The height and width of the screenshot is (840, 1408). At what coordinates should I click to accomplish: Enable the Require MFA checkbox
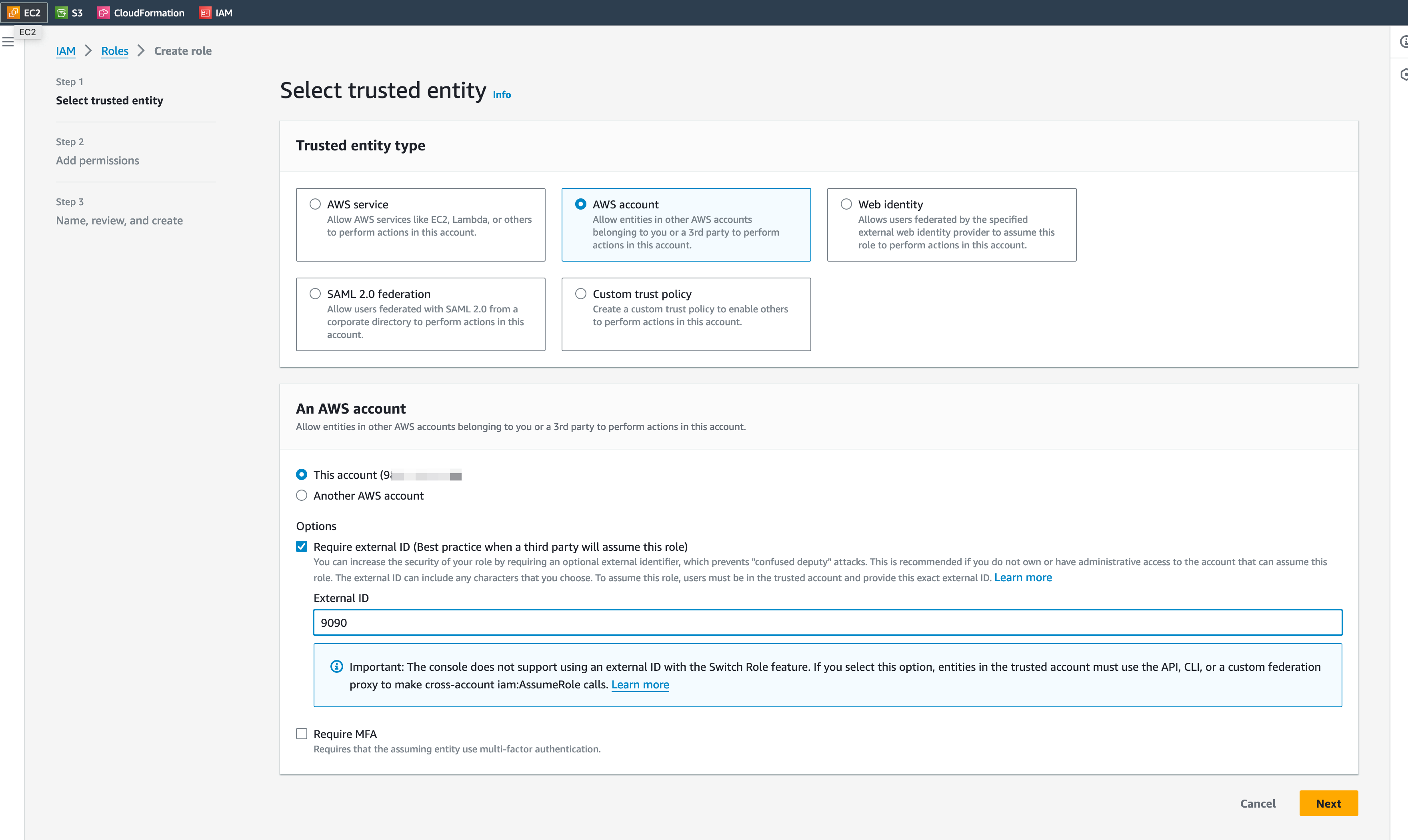coord(302,733)
